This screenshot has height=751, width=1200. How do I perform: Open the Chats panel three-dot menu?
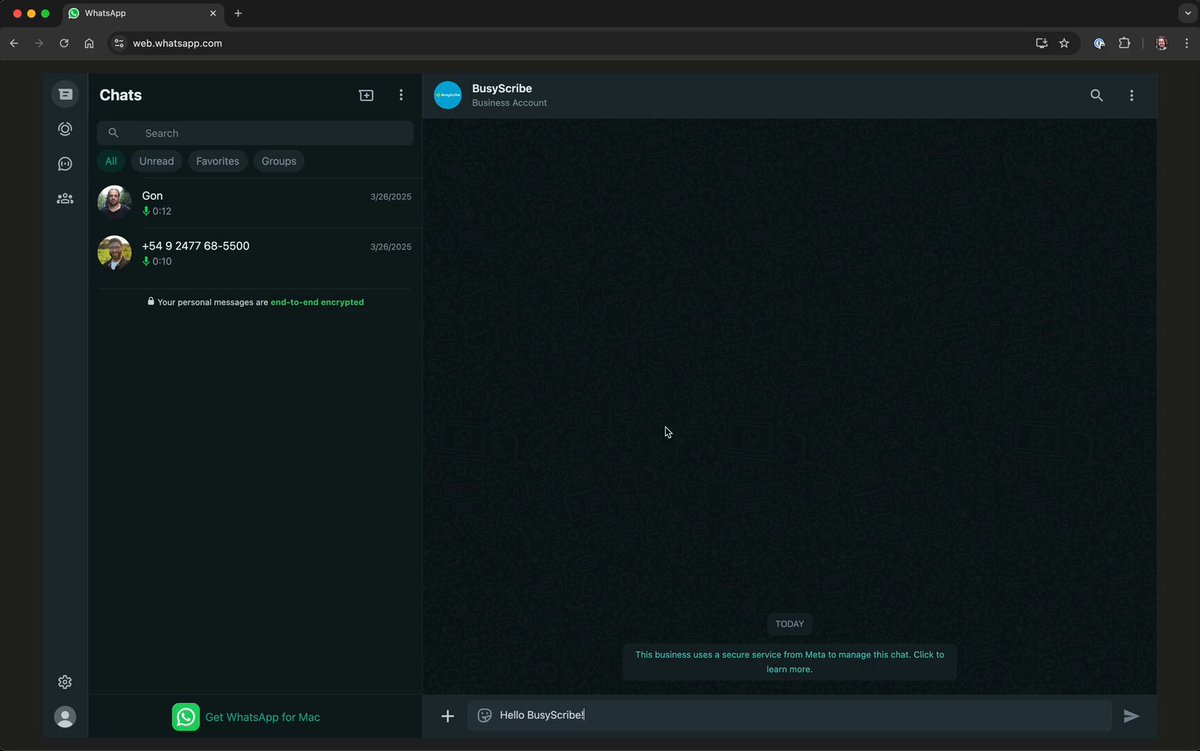(401, 95)
